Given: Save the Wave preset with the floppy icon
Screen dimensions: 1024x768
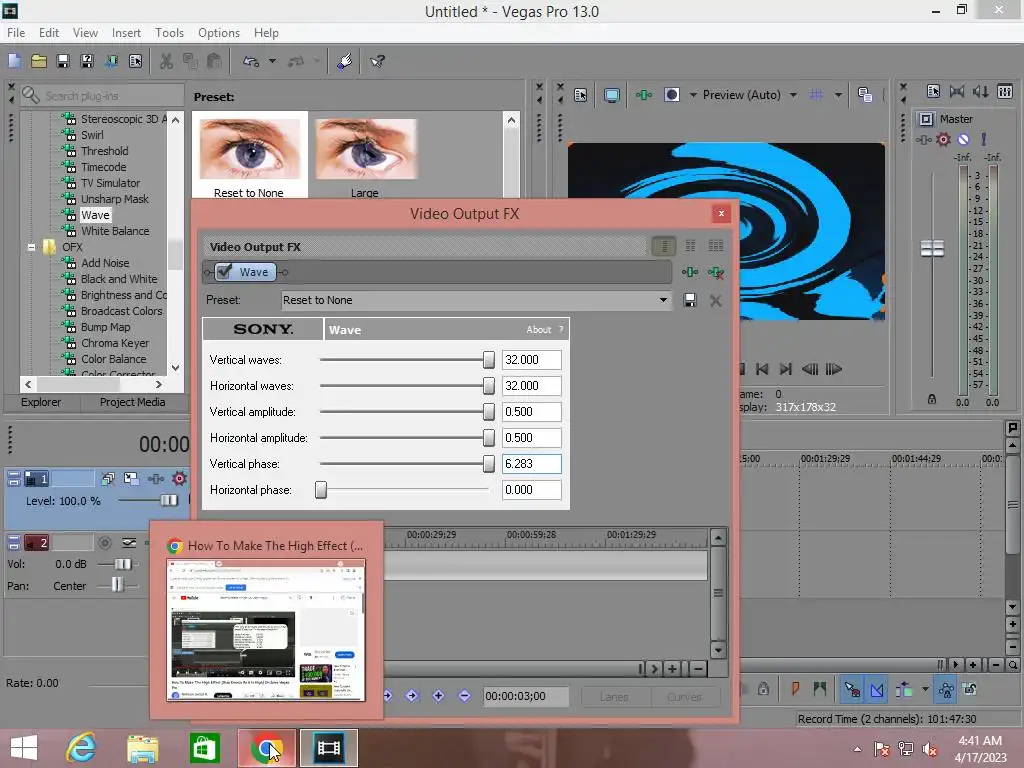Looking at the screenshot, I should click(x=690, y=300).
